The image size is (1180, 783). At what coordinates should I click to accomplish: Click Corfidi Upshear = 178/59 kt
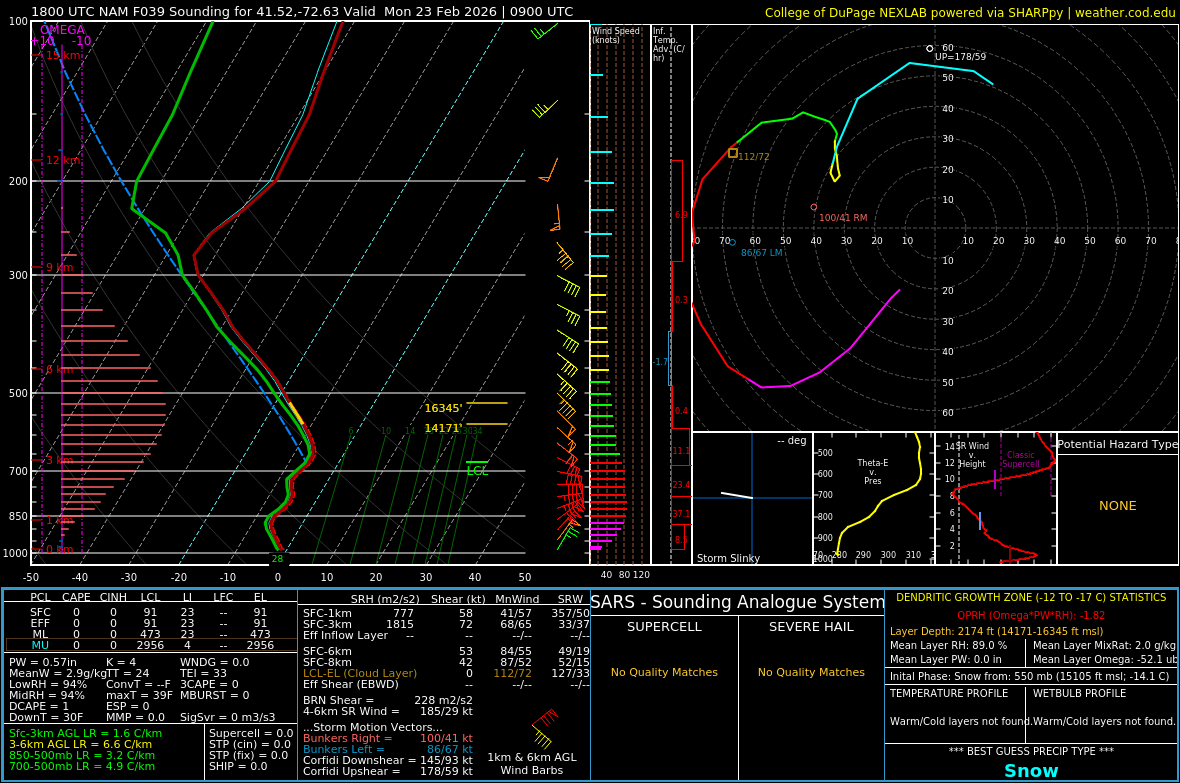click(x=388, y=771)
